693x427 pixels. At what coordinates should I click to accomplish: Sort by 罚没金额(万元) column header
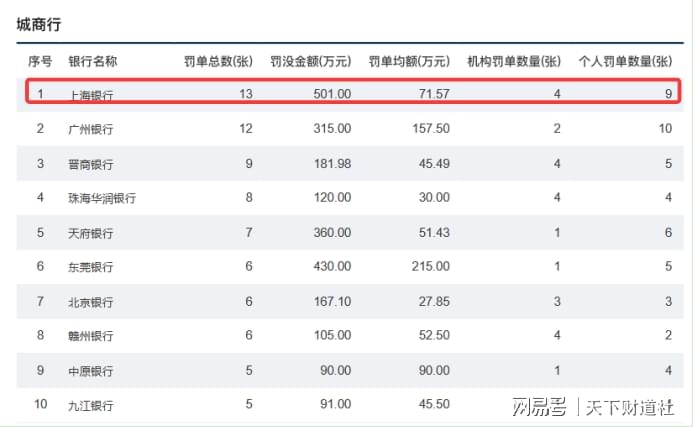[310, 62]
